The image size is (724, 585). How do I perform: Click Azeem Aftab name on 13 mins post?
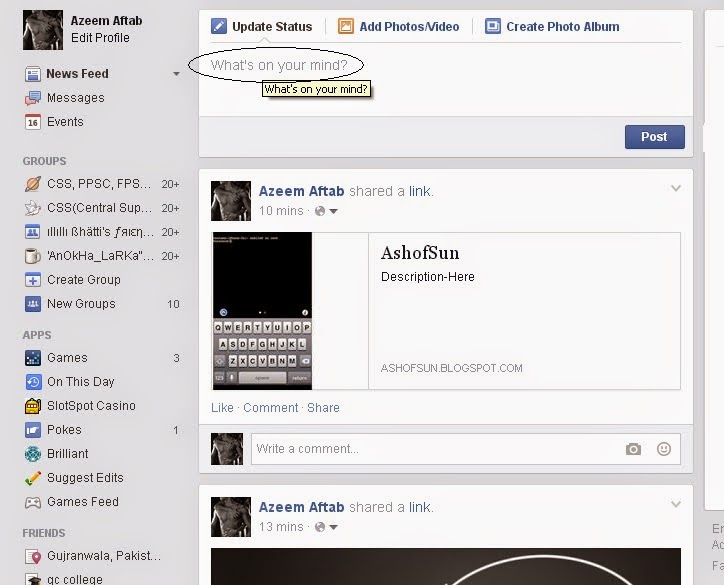coord(302,507)
